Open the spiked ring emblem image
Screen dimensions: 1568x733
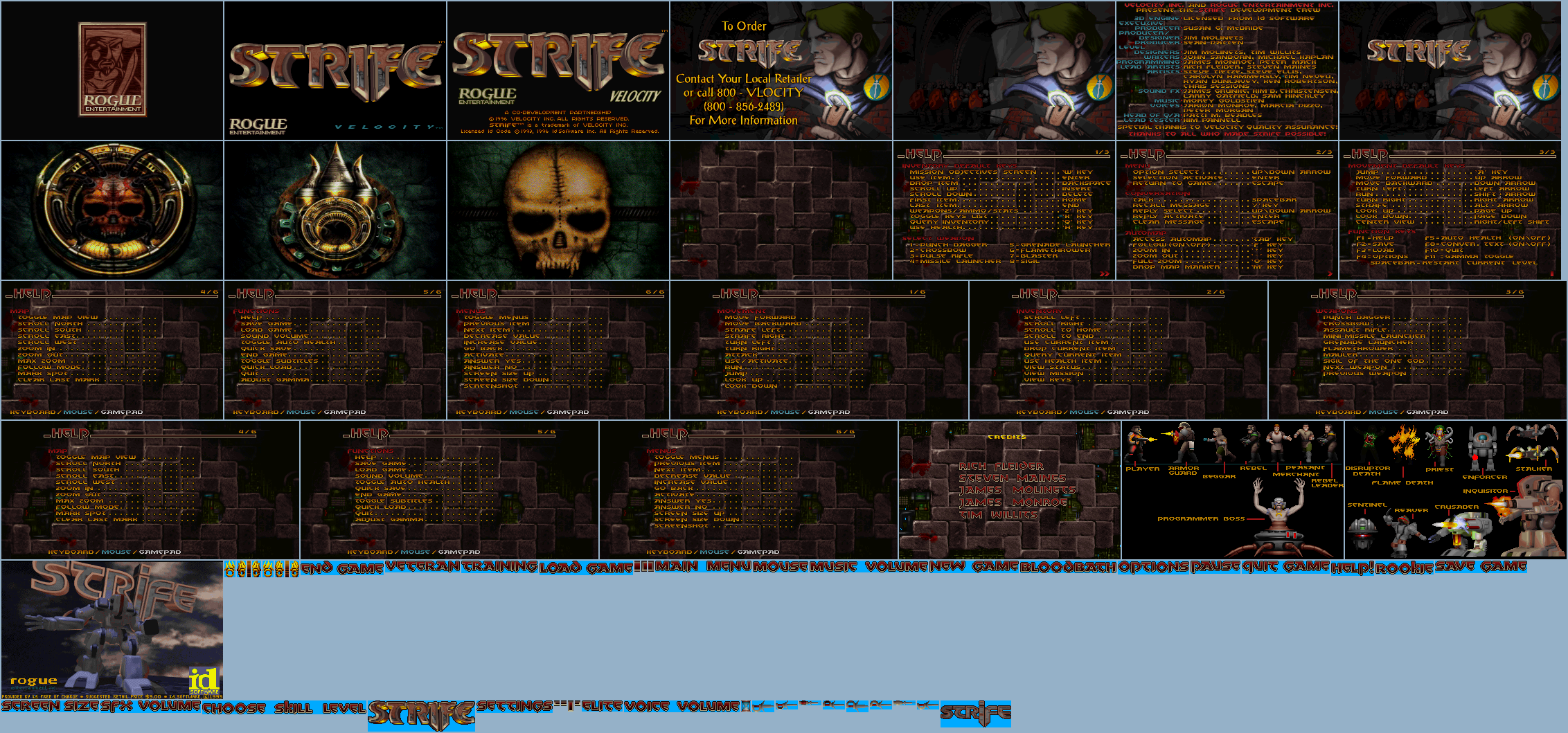(x=335, y=210)
